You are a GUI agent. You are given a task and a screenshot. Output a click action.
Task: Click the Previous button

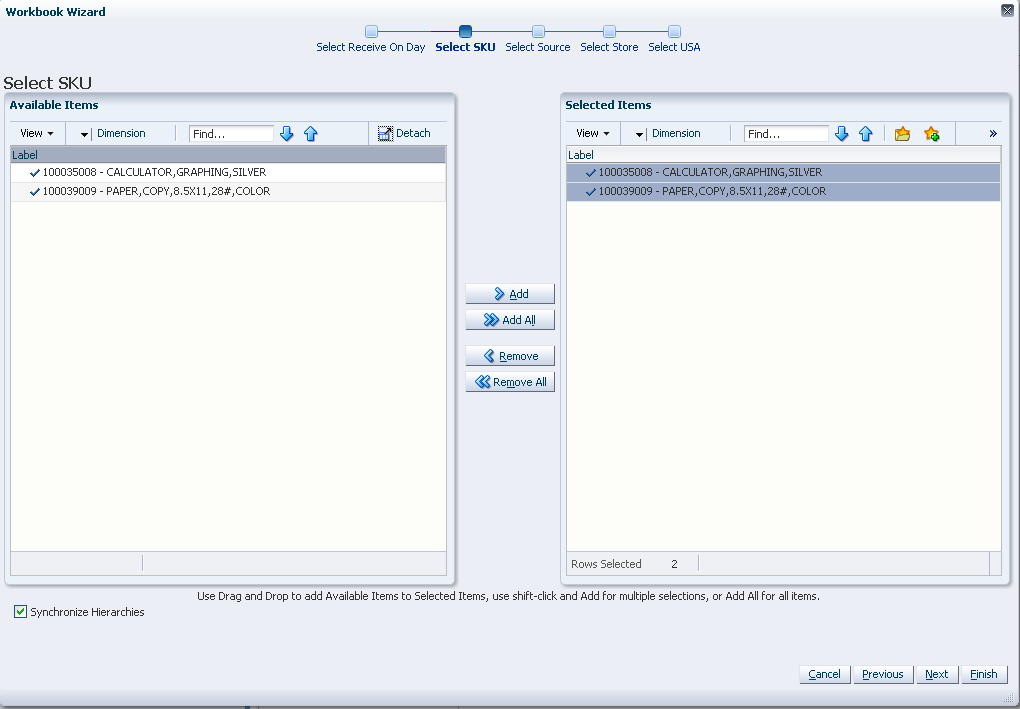pyautogui.click(x=883, y=674)
